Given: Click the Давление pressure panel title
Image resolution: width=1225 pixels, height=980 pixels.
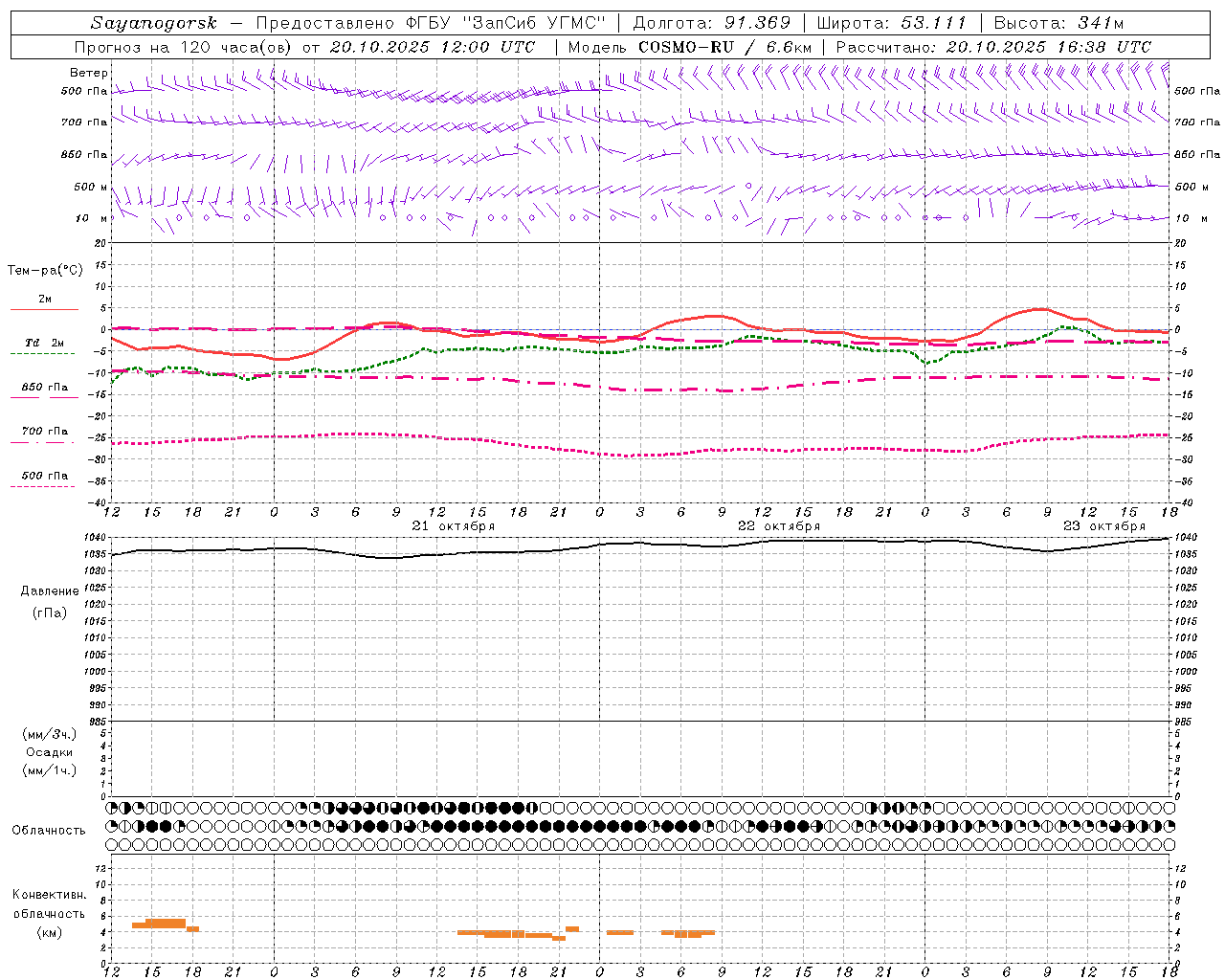Looking at the screenshot, I should 50,591.
